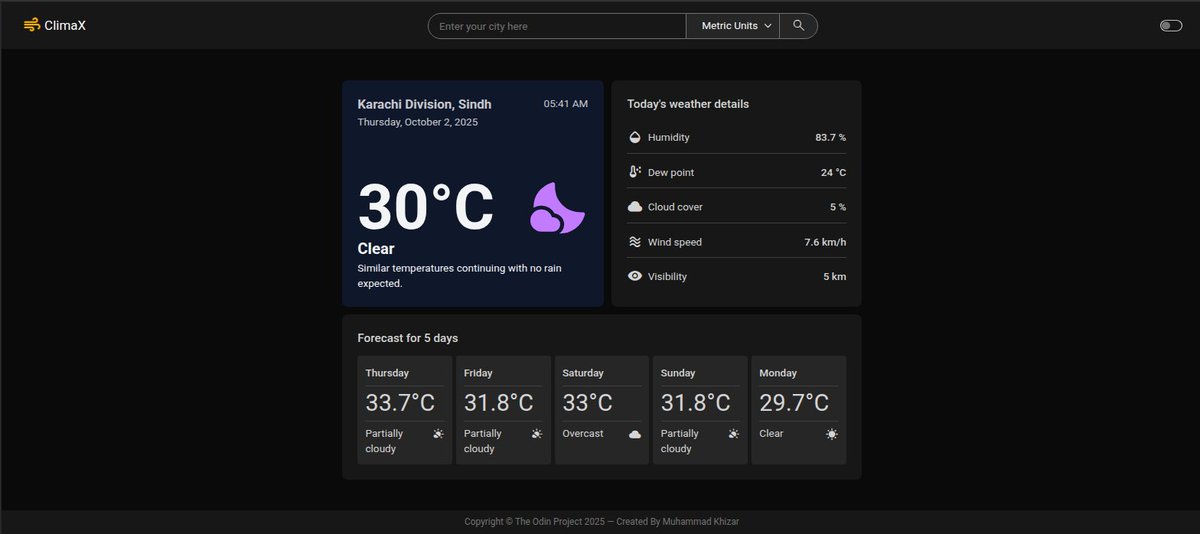Click the purple moon weather icon
The width and height of the screenshot is (1200, 534).
click(558, 208)
